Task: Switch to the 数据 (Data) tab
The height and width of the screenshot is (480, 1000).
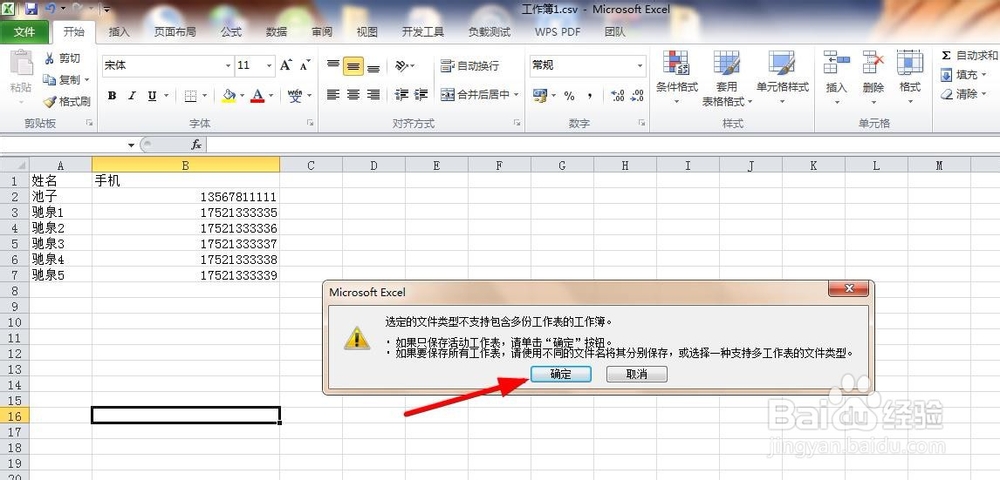Action: tap(276, 32)
